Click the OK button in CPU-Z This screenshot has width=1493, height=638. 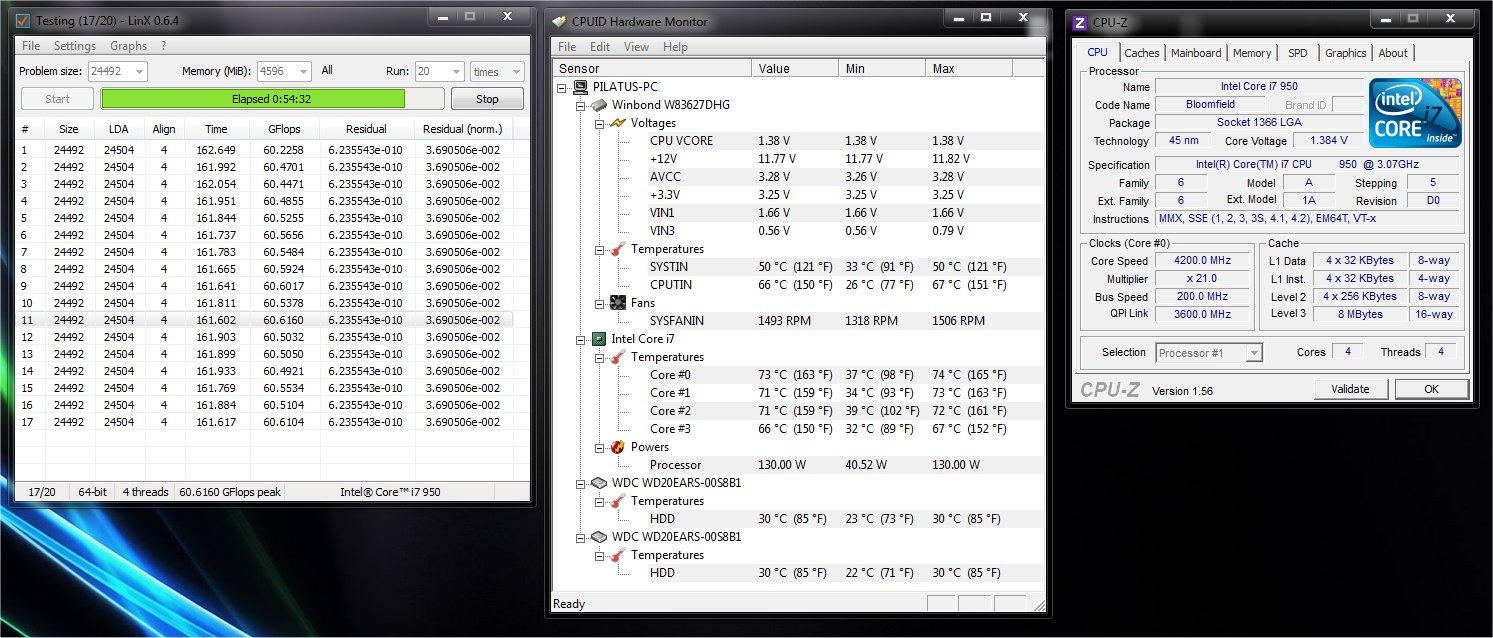point(1432,389)
